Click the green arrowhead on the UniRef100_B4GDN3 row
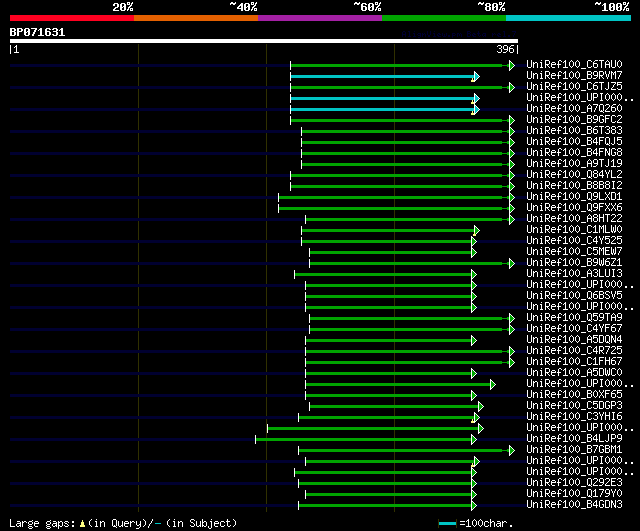 (x=474, y=506)
